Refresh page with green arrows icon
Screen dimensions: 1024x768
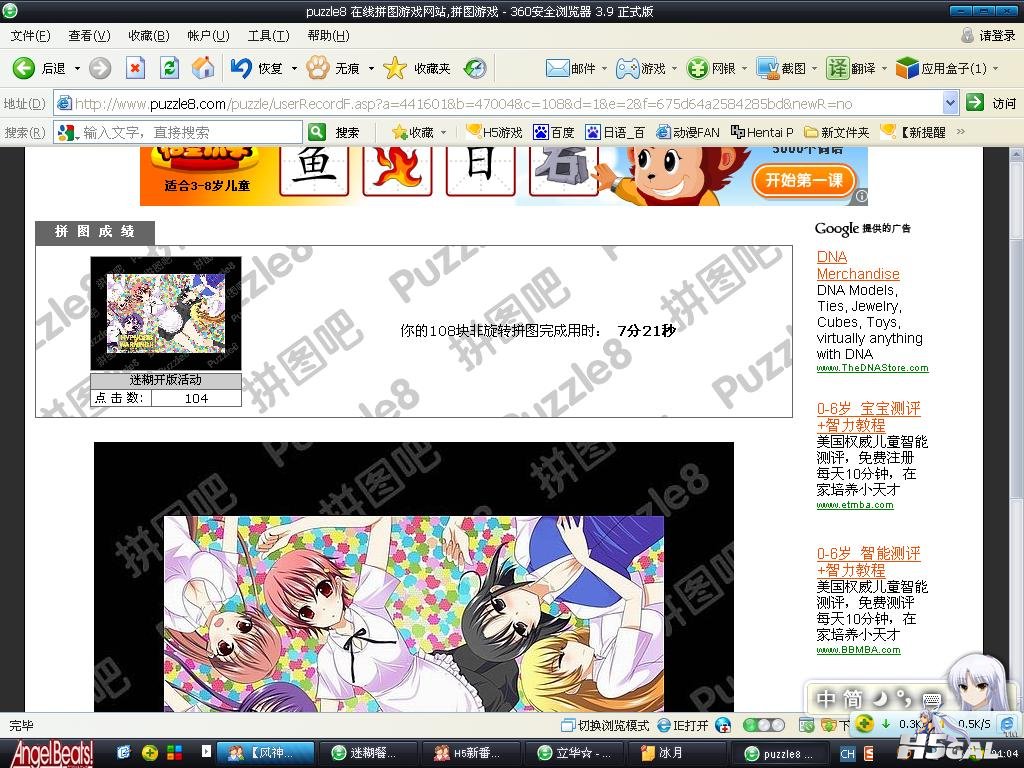tap(170, 68)
